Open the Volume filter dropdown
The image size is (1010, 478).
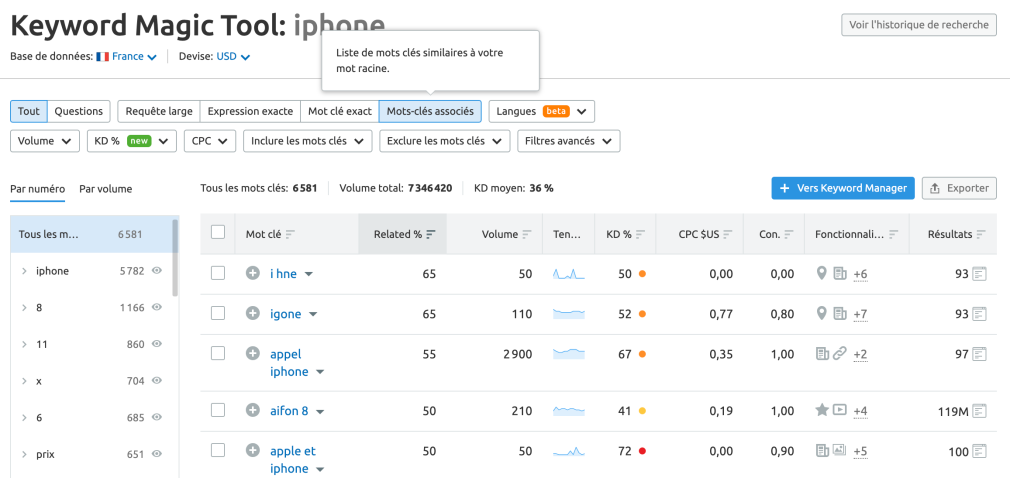(x=44, y=141)
